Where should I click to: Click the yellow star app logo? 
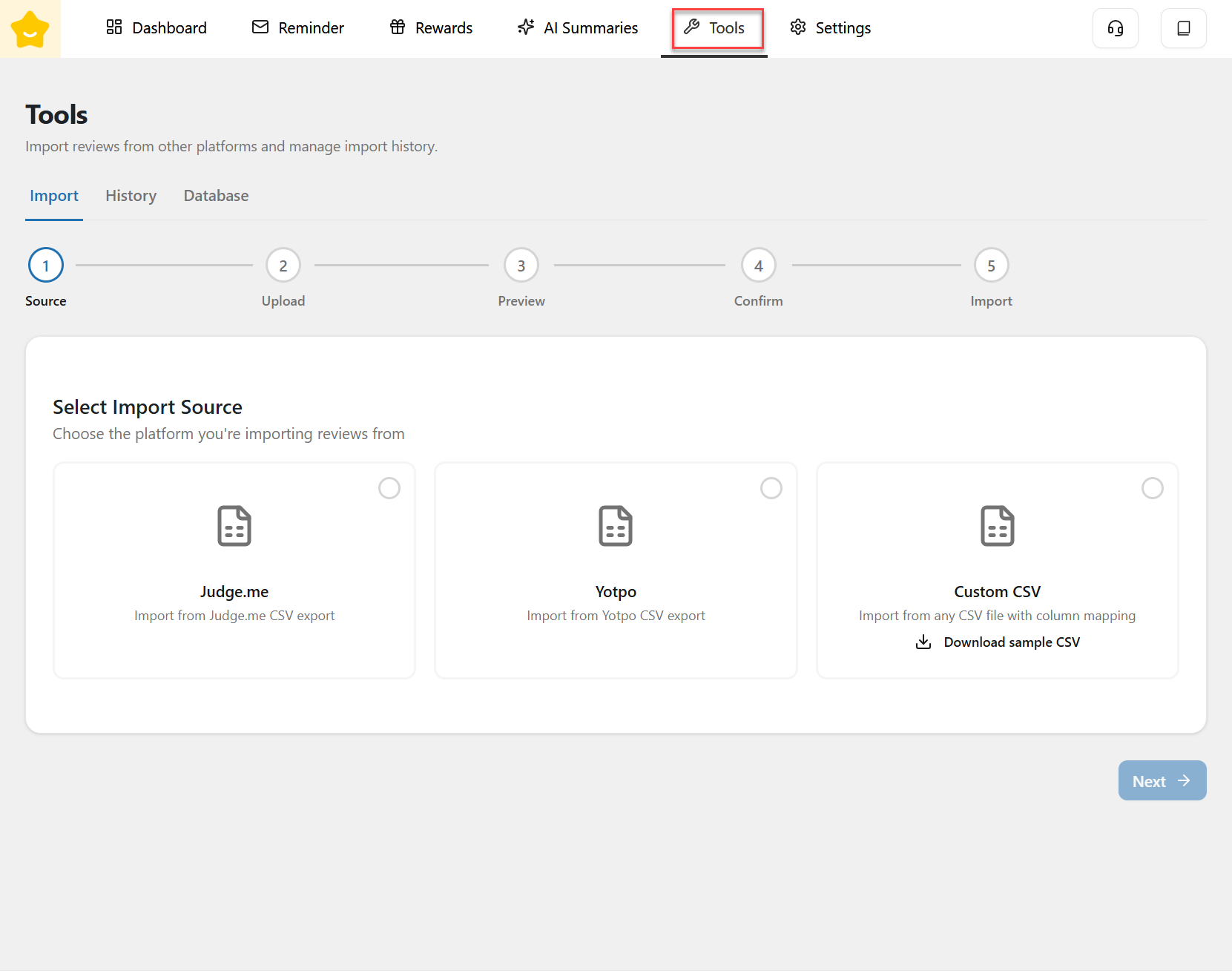point(30,29)
